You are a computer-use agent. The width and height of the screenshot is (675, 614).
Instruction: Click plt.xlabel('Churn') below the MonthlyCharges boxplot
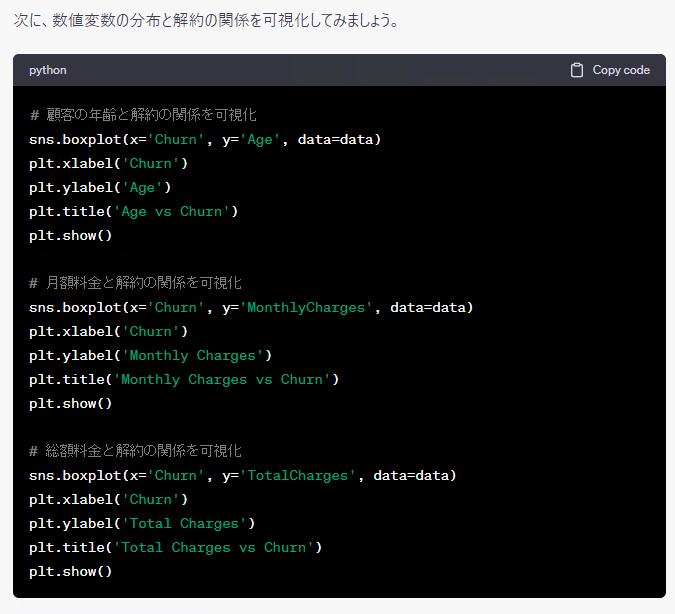[108, 331]
